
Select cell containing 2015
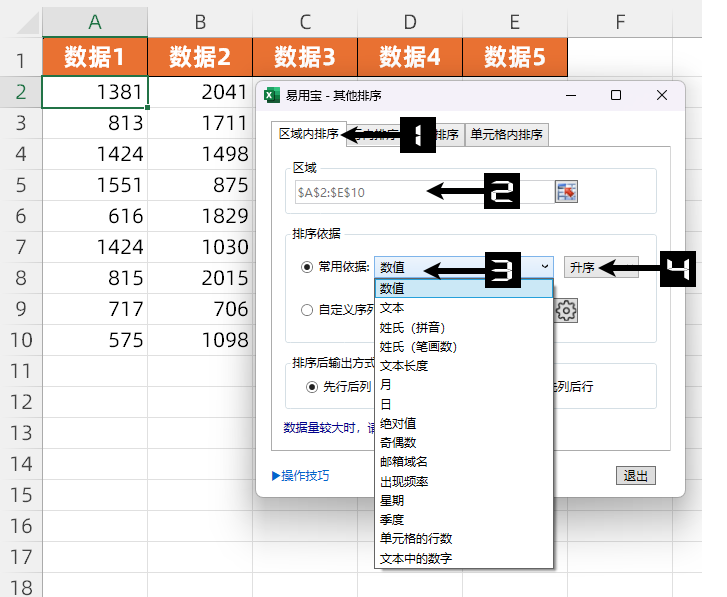(200, 278)
